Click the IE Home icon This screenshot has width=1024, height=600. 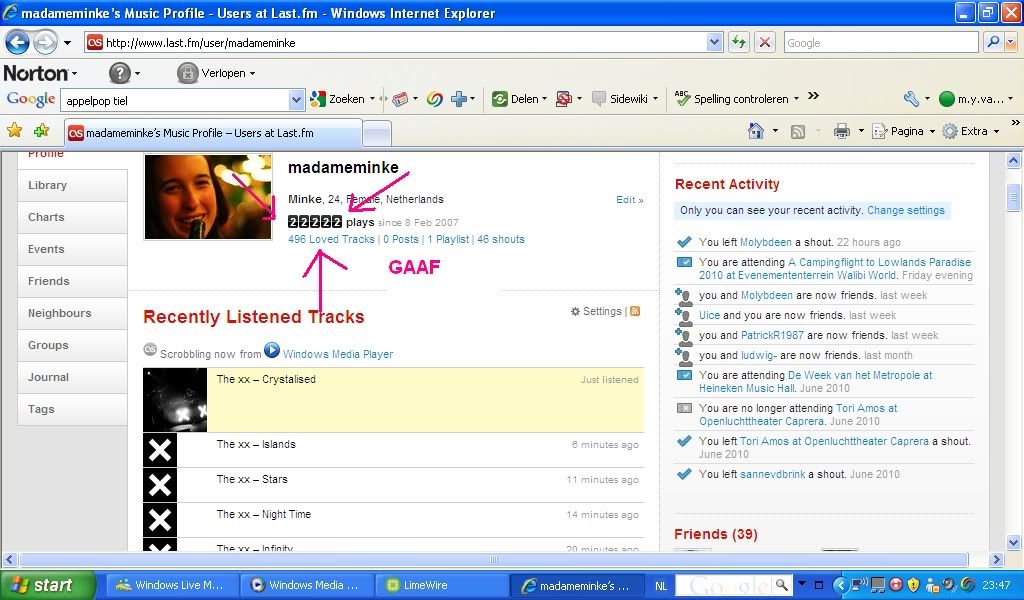coord(756,131)
